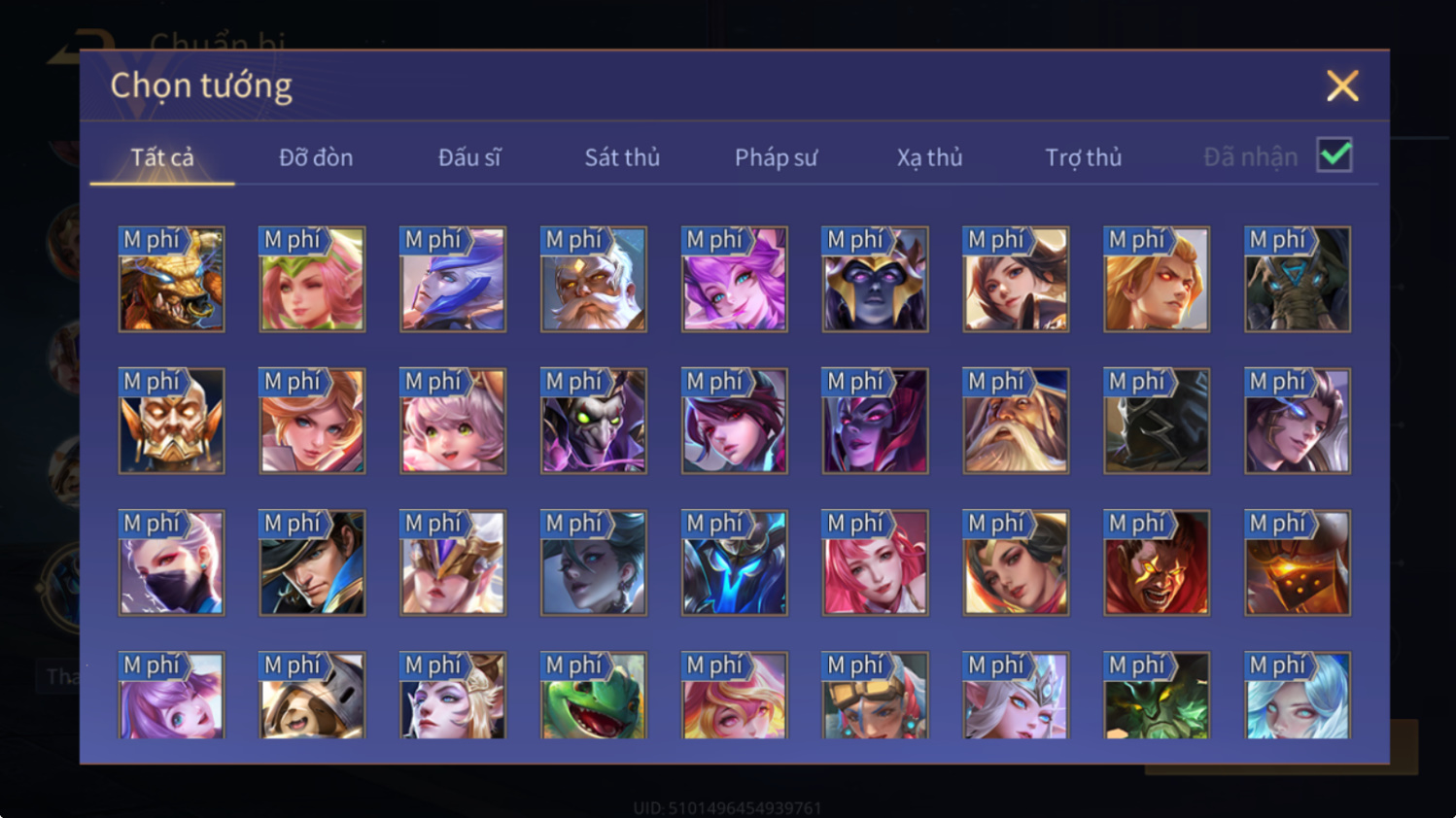Image resolution: width=1456 pixels, height=818 pixels.
Task: Select the golden dragon beast hero portrait
Action: click(x=171, y=280)
